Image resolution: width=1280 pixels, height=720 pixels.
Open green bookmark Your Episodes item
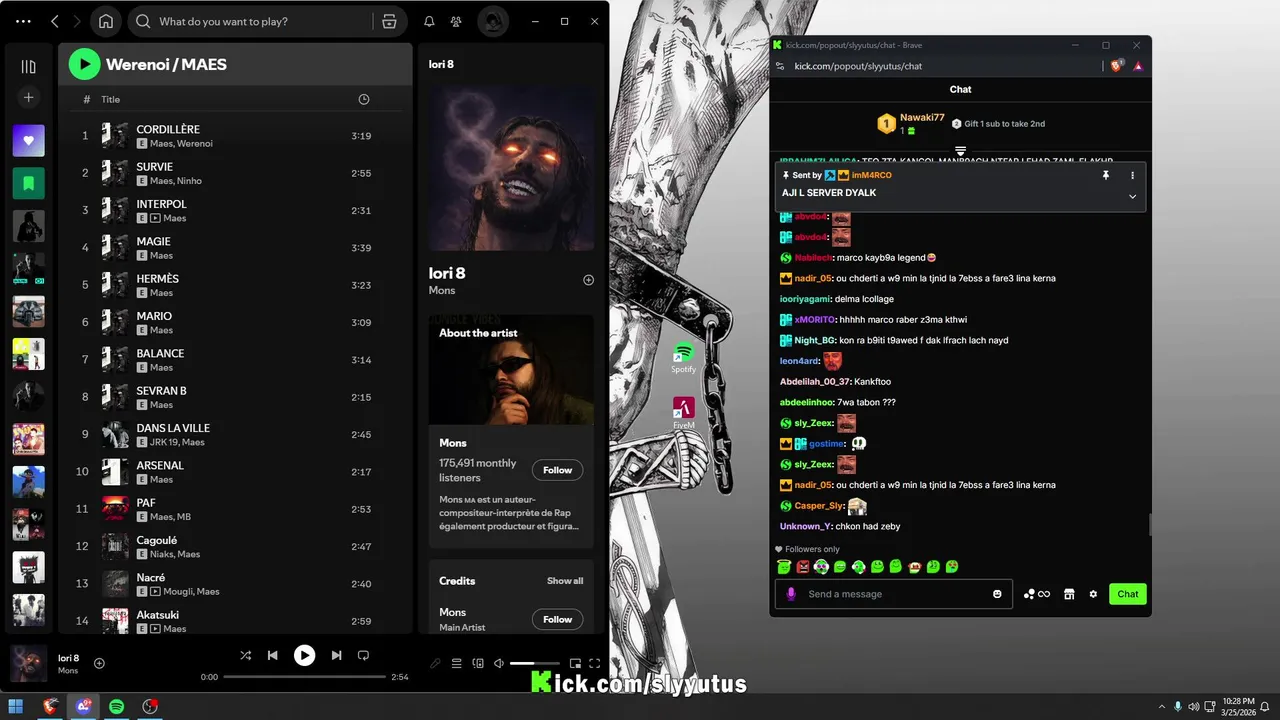point(28,183)
